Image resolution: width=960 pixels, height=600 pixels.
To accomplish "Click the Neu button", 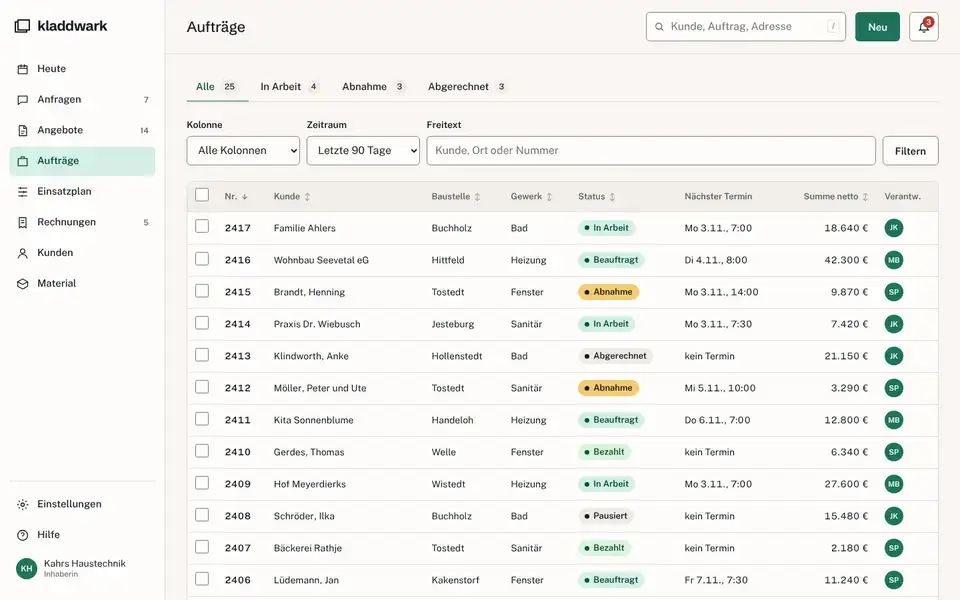I will tap(877, 27).
